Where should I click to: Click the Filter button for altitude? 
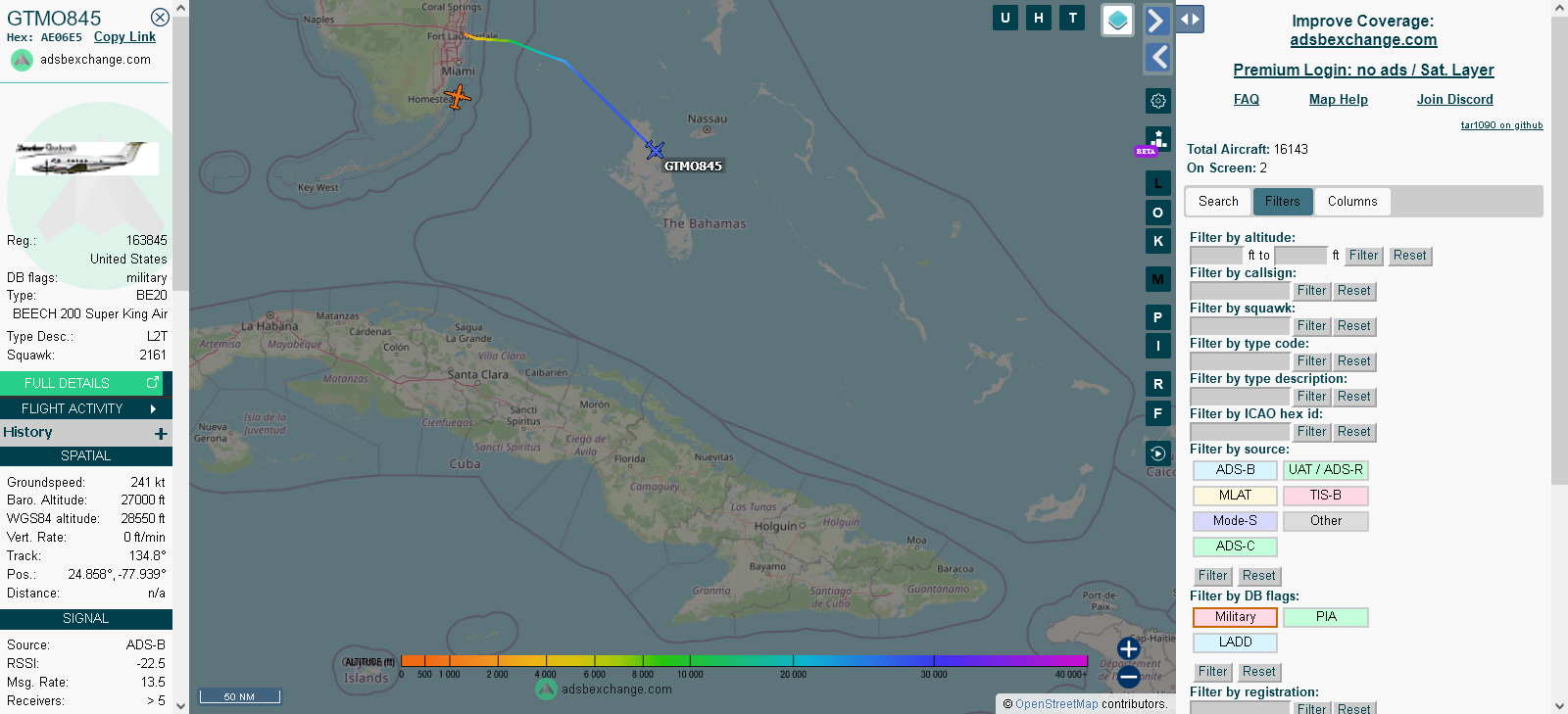pyautogui.click(x=1363, y=256)
